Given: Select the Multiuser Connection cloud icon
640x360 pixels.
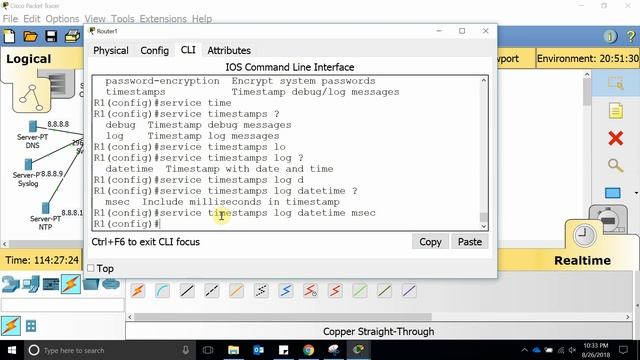Looking at the screenshot, I should (x=111, y=284).
